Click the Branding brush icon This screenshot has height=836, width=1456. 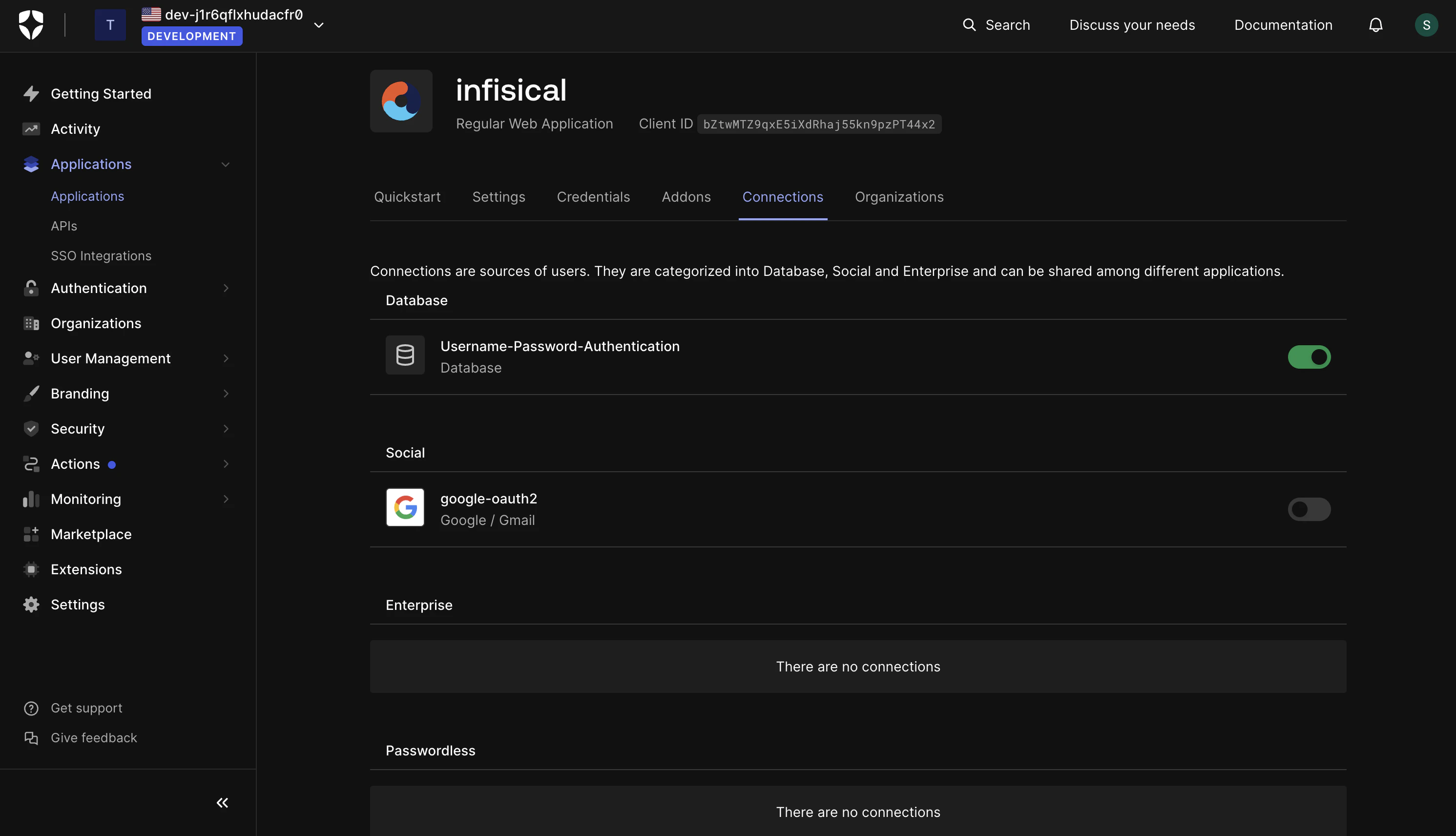click(x=31, y=393)
